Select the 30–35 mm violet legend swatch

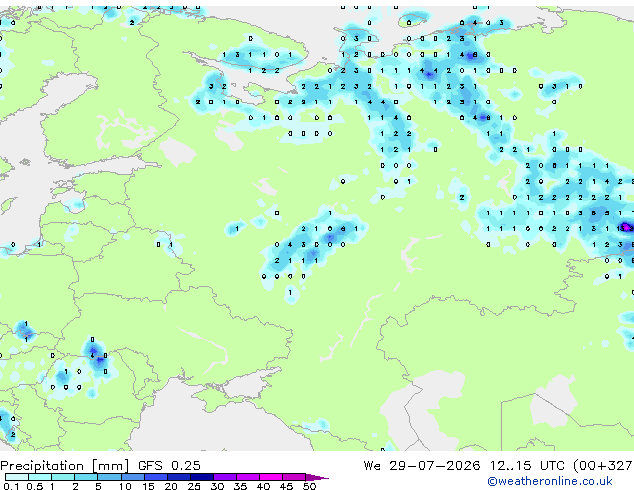tap(224, 477)
